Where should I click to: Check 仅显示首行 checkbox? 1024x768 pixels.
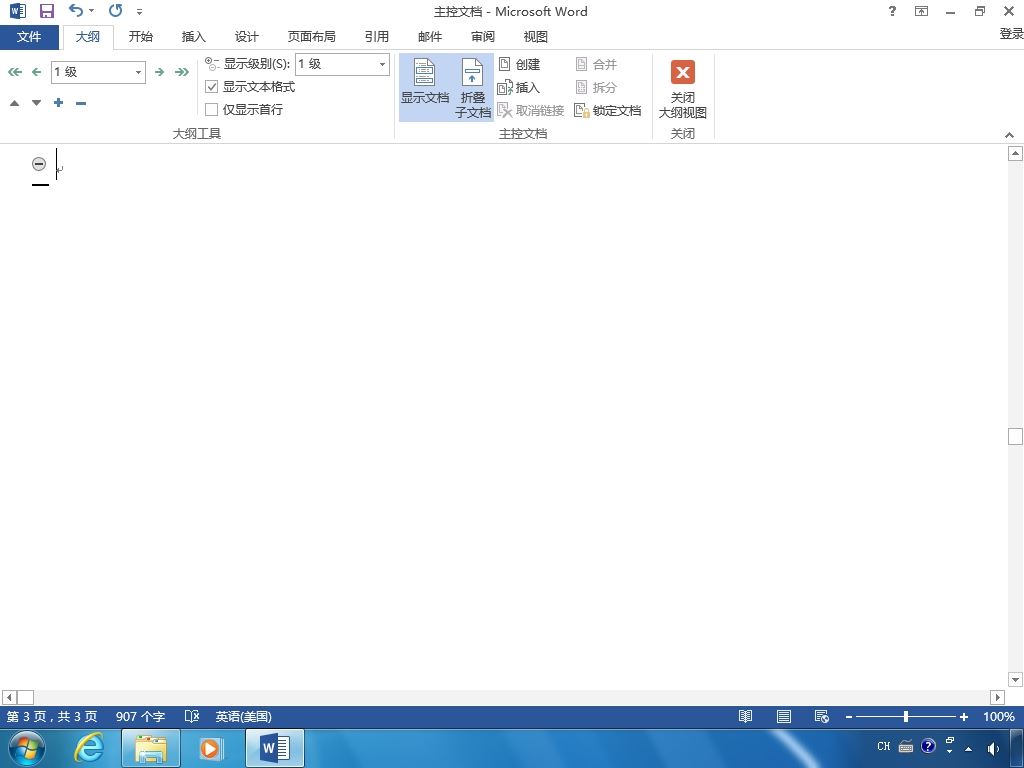[x=212, y=109]
